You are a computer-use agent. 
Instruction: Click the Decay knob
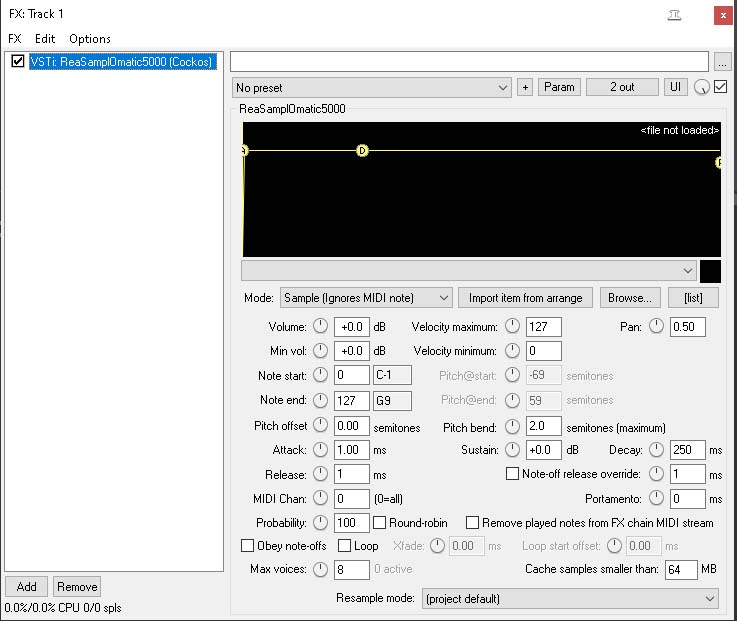tap(657, 450)
